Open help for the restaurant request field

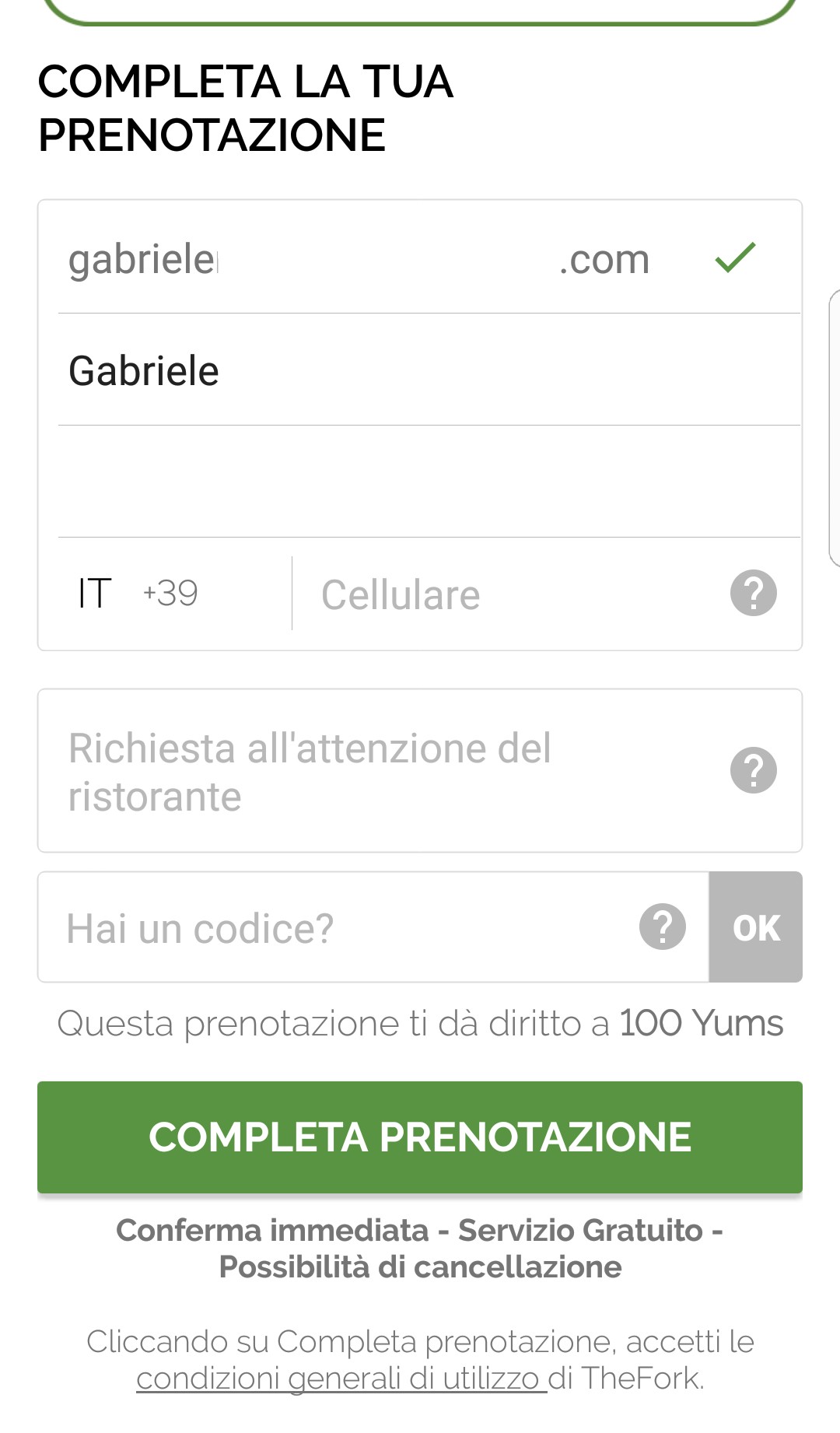click(753, 770)
